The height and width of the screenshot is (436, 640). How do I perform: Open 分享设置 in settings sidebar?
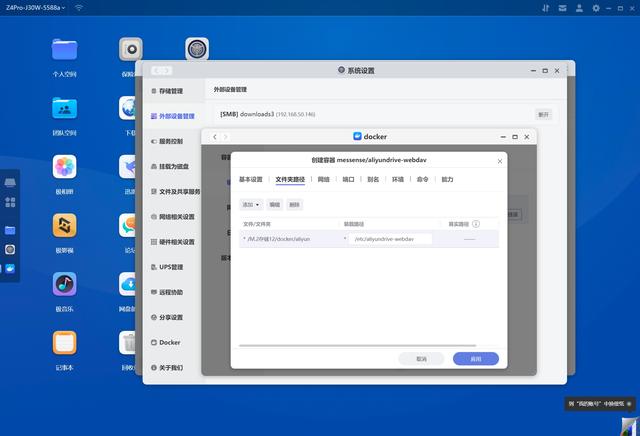[x=167, y=317]
